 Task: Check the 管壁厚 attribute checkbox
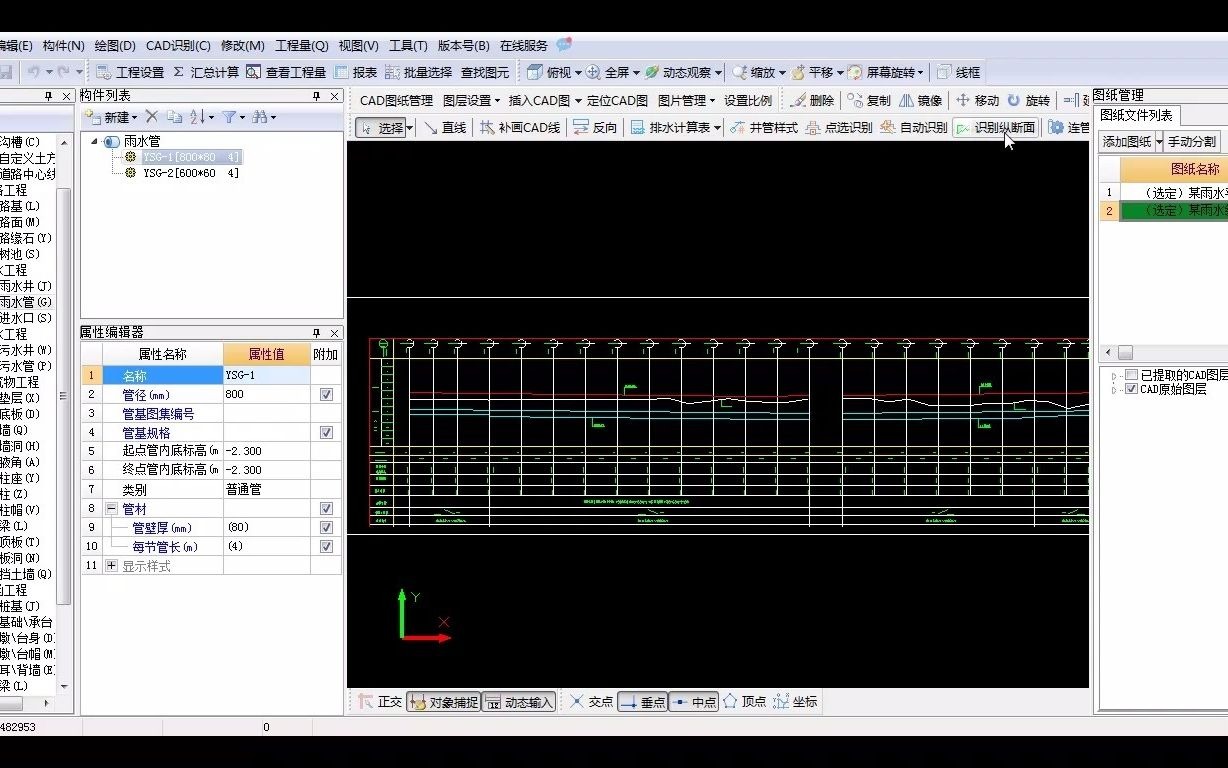(326, 527)
